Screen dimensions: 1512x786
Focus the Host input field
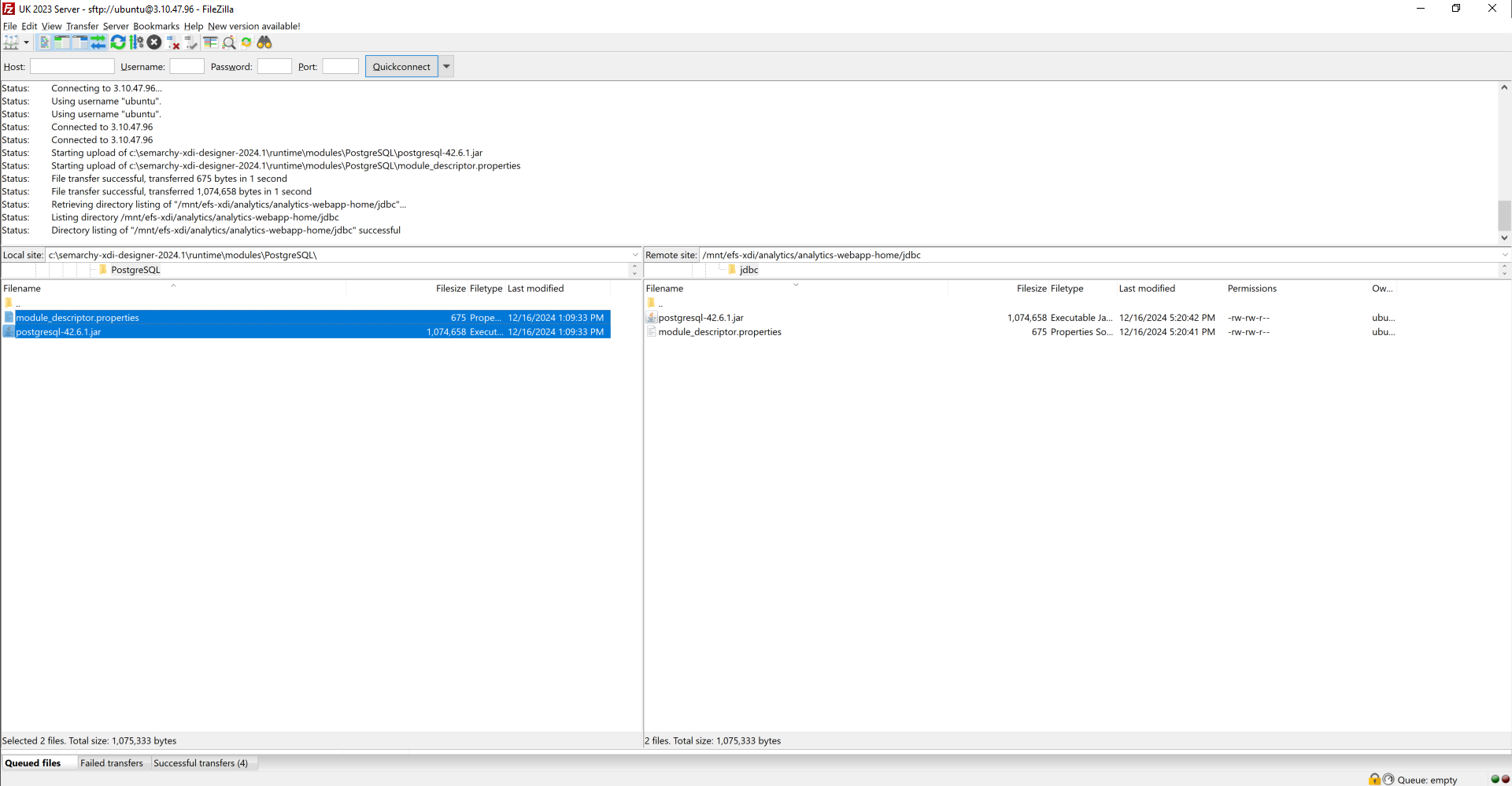pos(72,67)
